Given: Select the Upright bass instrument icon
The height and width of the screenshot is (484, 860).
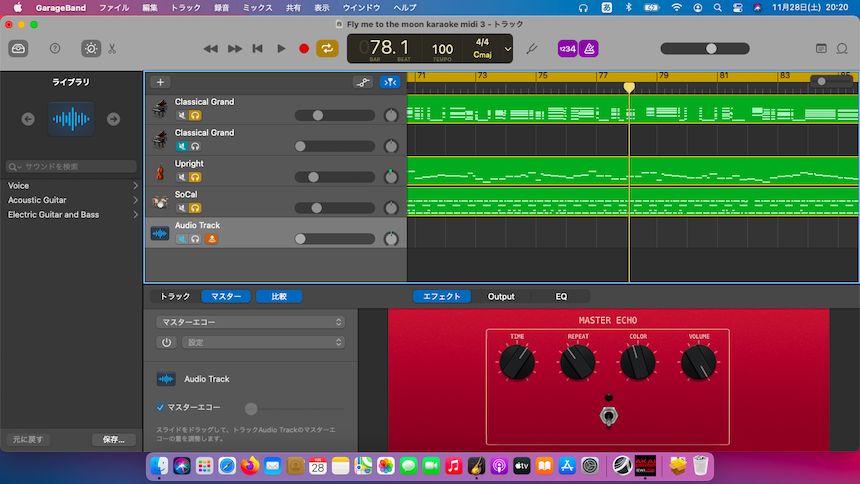Looking at the screenshot, I should pyautogui.click(x=160, y=171).
